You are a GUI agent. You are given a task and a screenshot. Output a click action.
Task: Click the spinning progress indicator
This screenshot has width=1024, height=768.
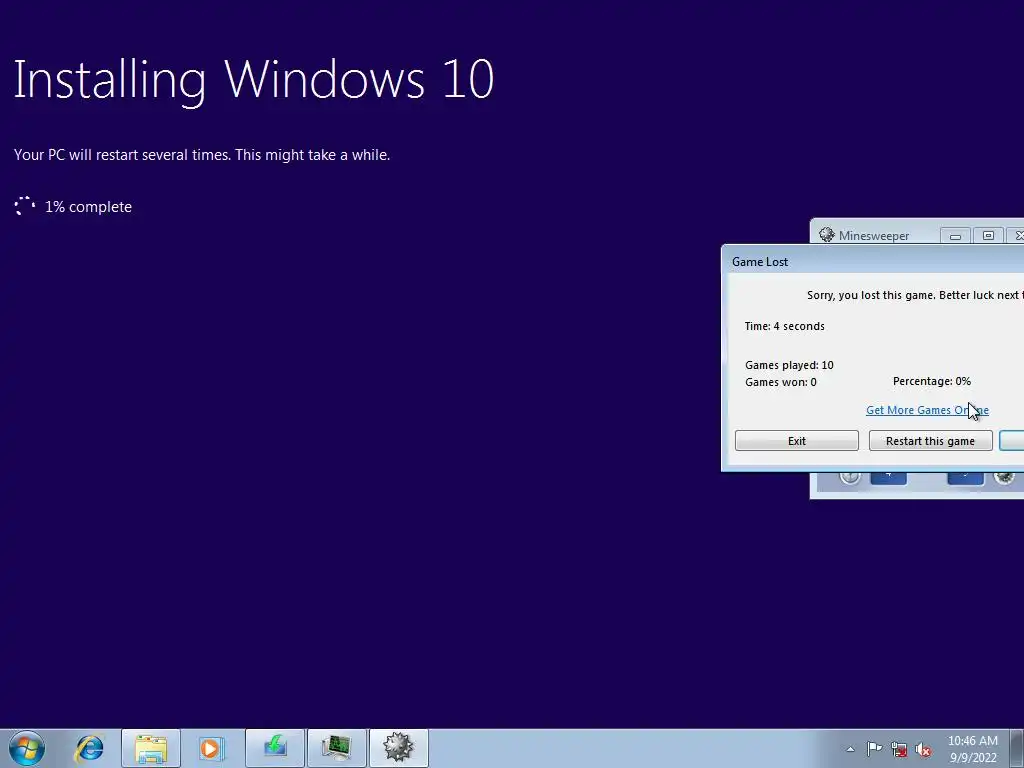(25, 206)
